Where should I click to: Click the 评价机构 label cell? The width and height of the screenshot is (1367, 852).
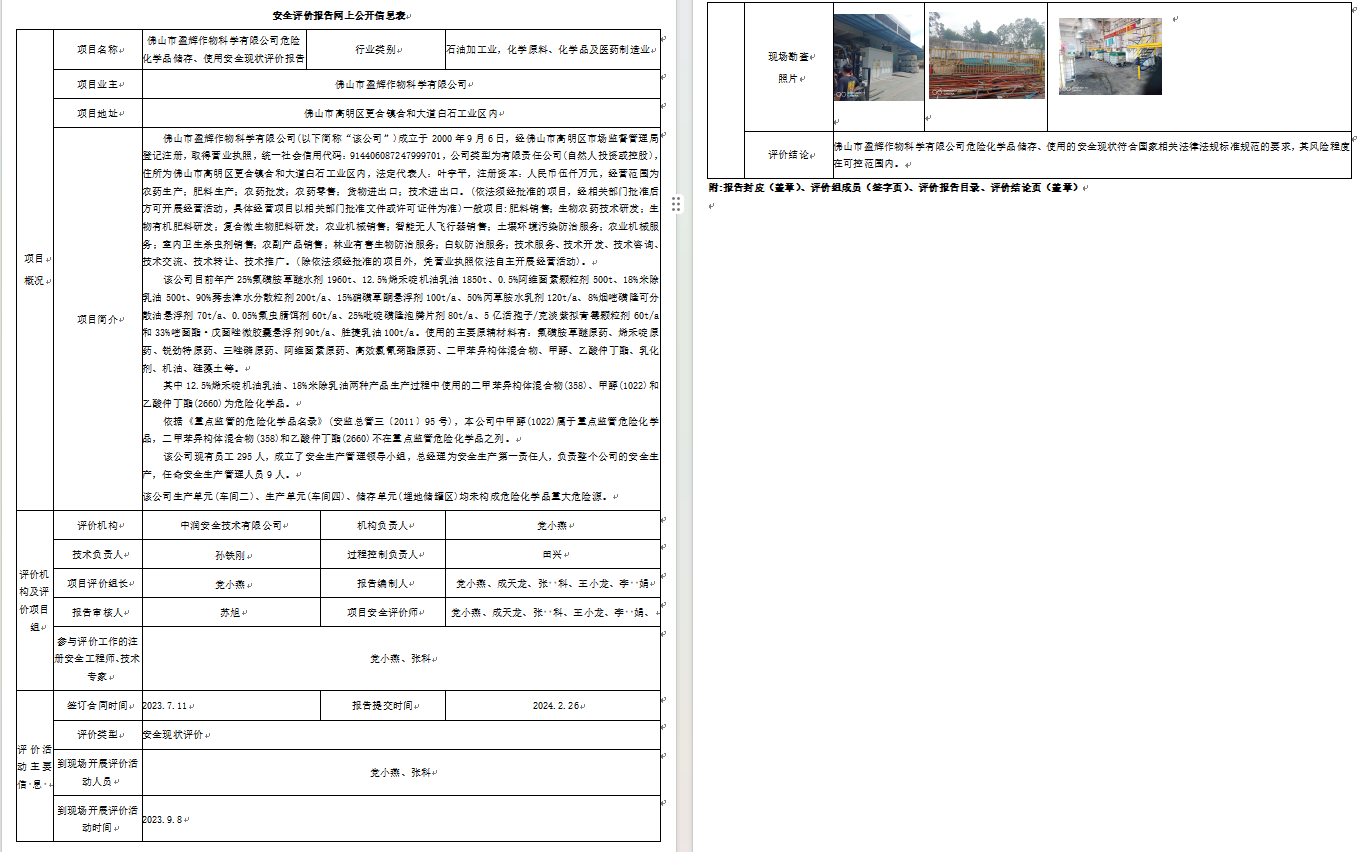pos(96,525)
